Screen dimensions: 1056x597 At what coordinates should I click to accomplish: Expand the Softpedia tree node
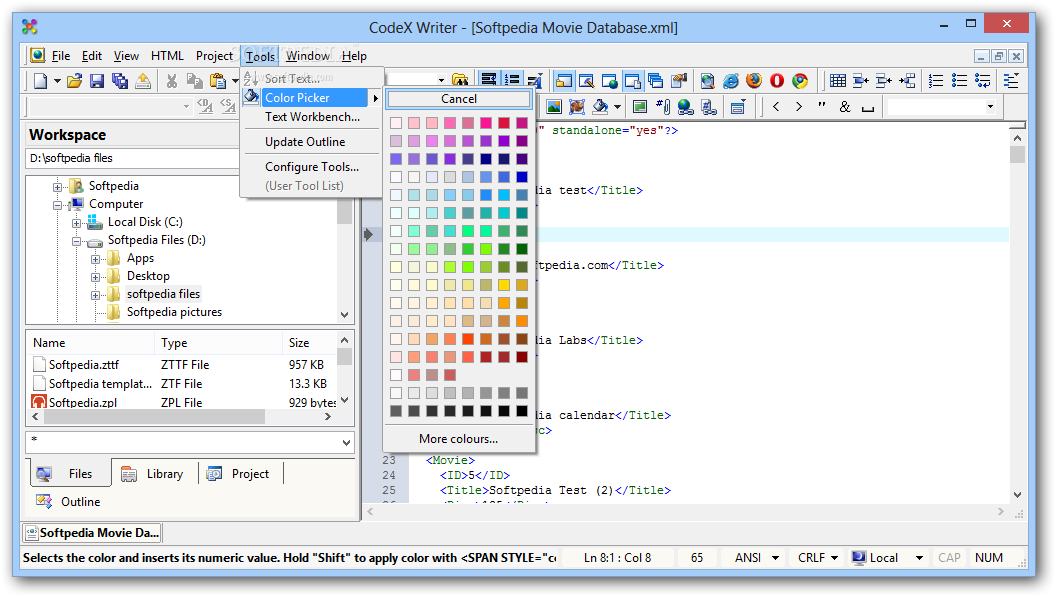[57, 187]
